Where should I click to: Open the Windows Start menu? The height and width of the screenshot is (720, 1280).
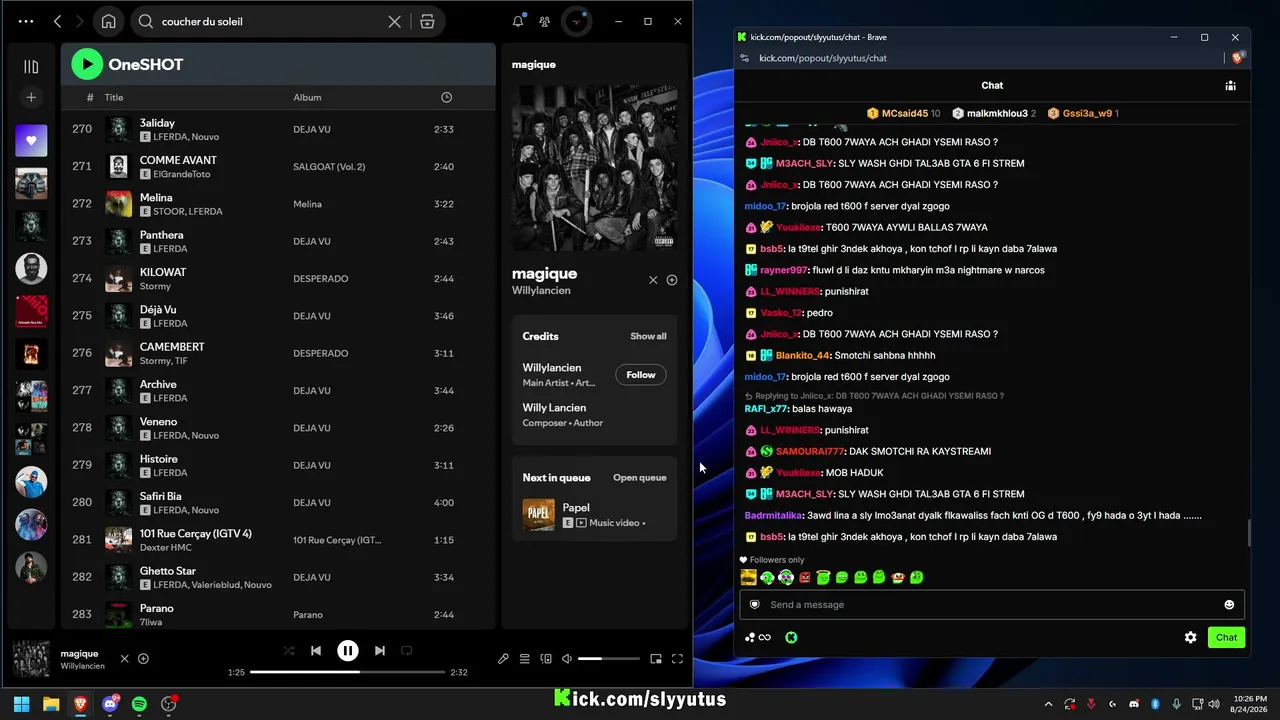(x=22, y=704)
